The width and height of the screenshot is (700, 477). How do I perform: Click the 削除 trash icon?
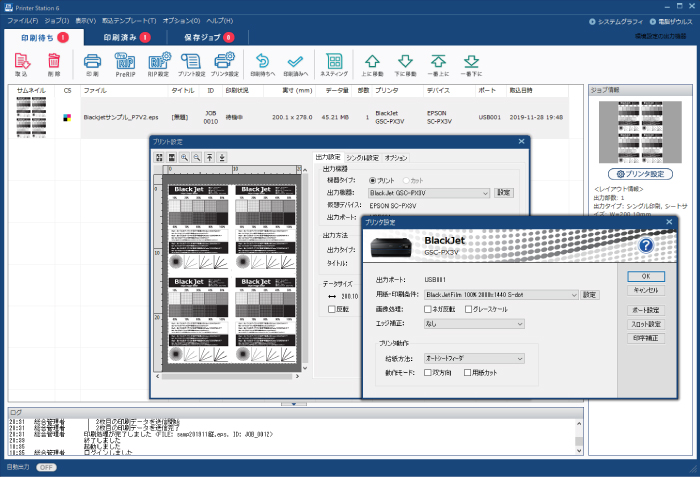coord(54,64)
